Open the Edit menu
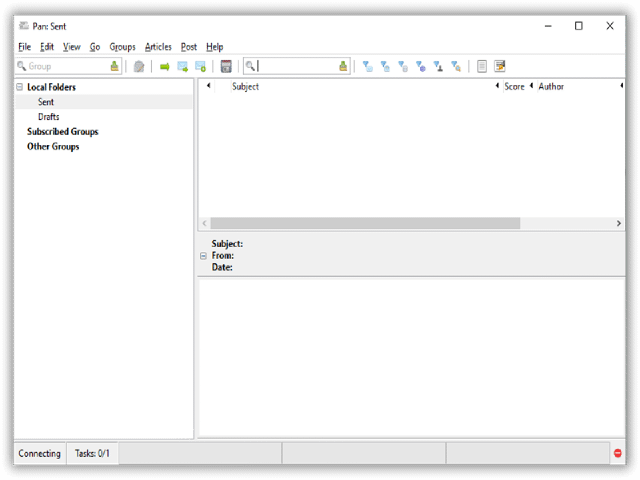640x480 pixels. tap(47, 47)
